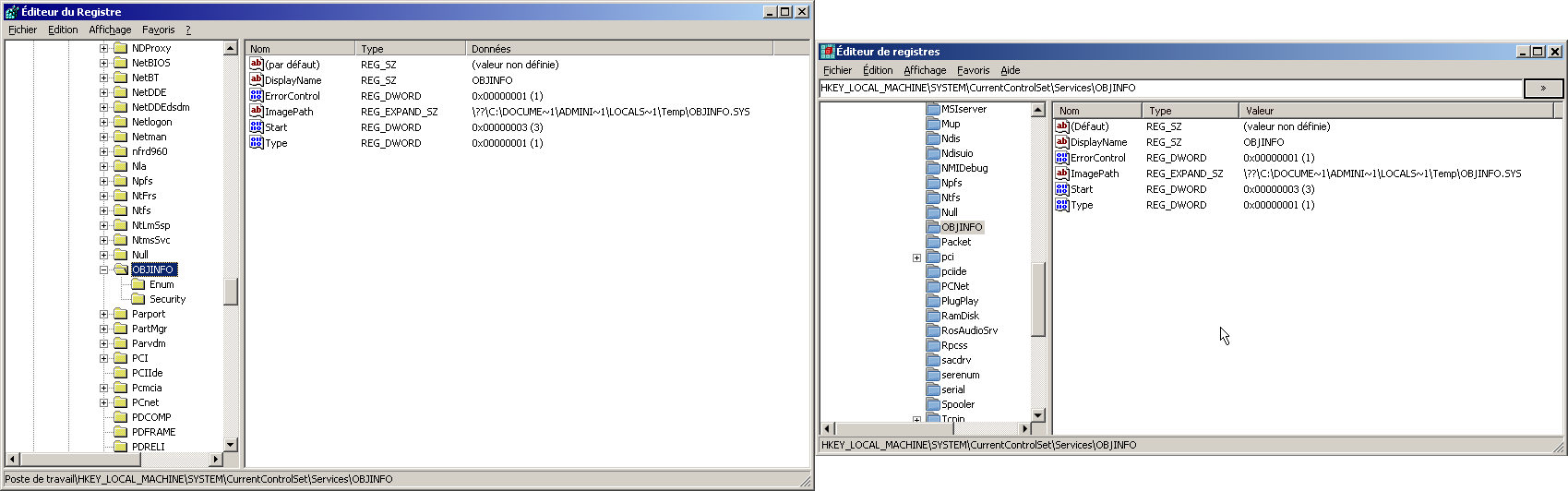Click the left tree's vertical scrollbar down arrow
This screenshot has width=1568, height=491.
pos(231,445)
